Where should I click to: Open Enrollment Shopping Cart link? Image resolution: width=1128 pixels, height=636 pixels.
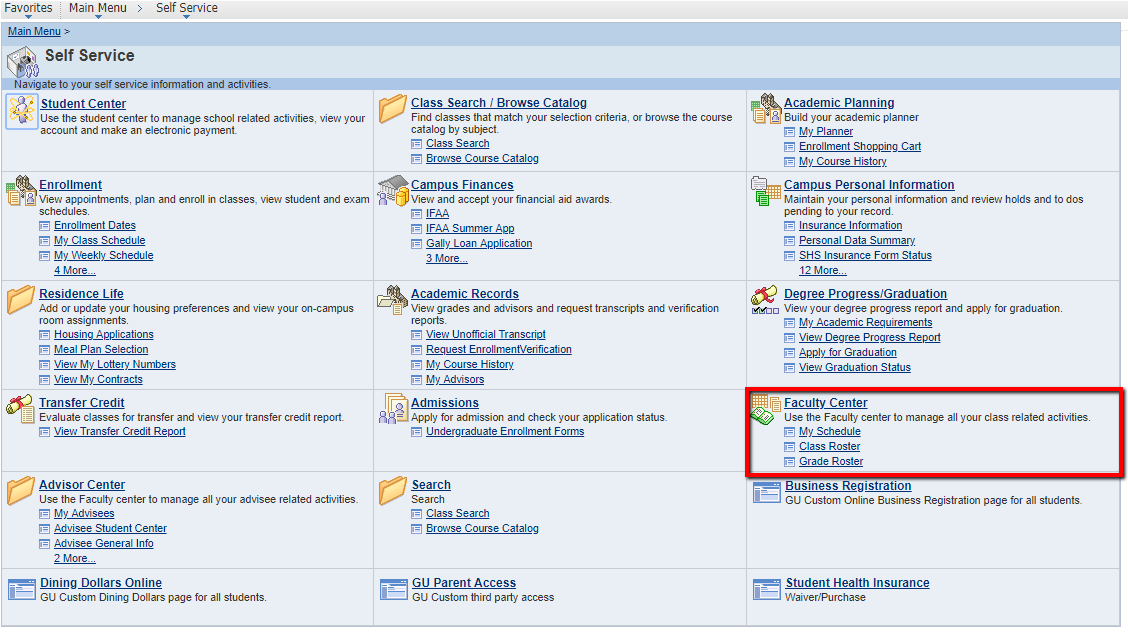[860, 147]
